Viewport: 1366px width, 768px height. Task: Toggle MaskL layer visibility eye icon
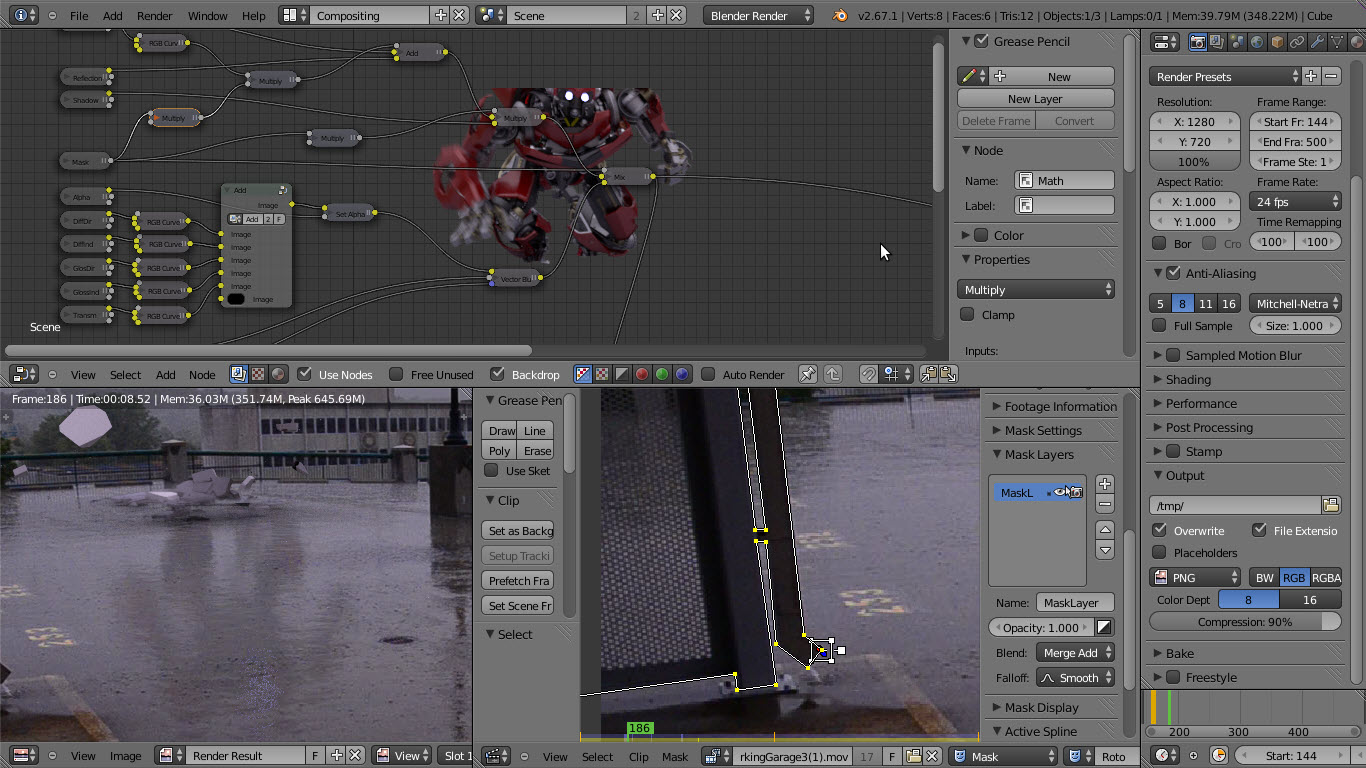coord(1060,492)
